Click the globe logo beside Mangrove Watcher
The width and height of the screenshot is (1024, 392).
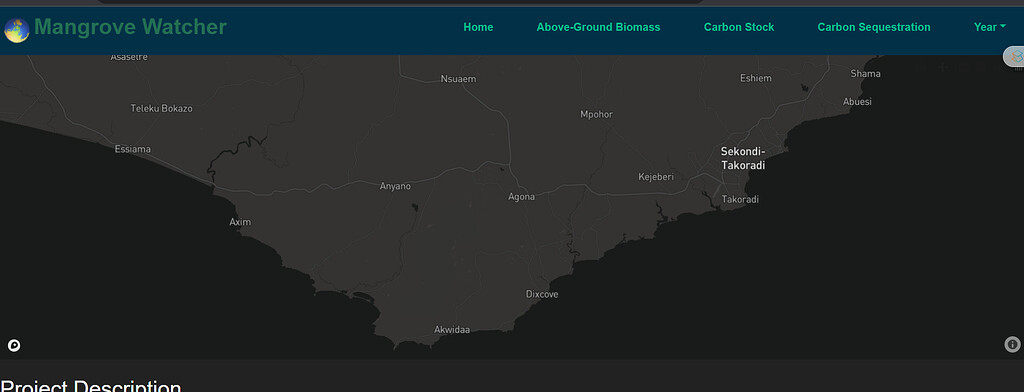click(16, 30)
